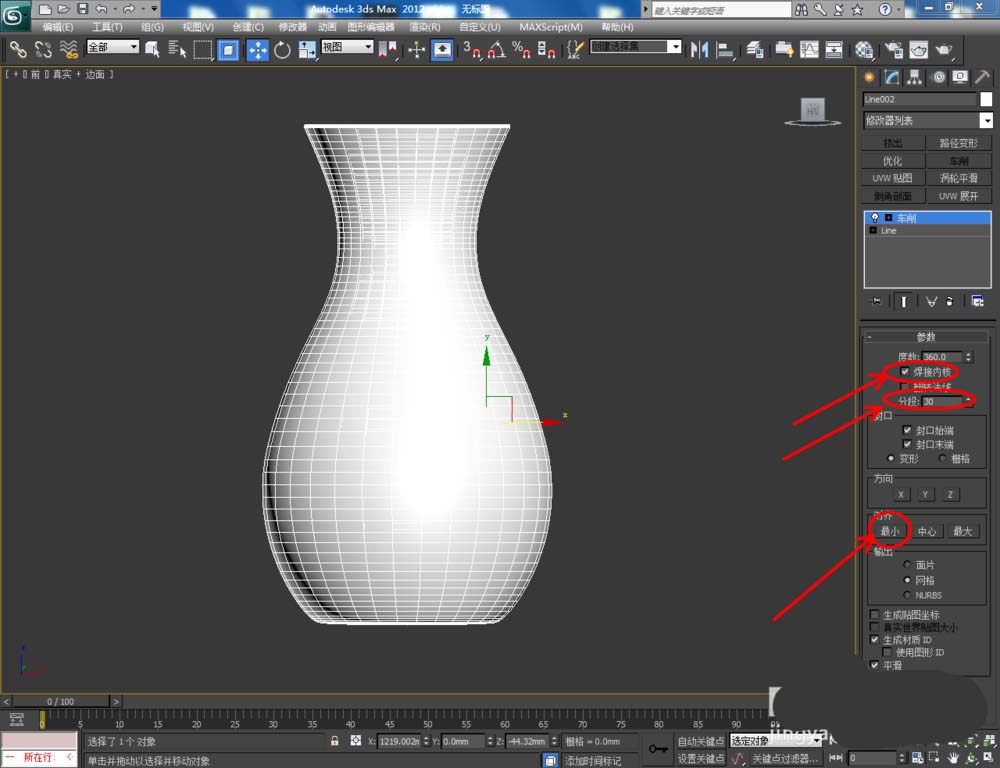Click the 分段 spinner arrows

point(968,401)
